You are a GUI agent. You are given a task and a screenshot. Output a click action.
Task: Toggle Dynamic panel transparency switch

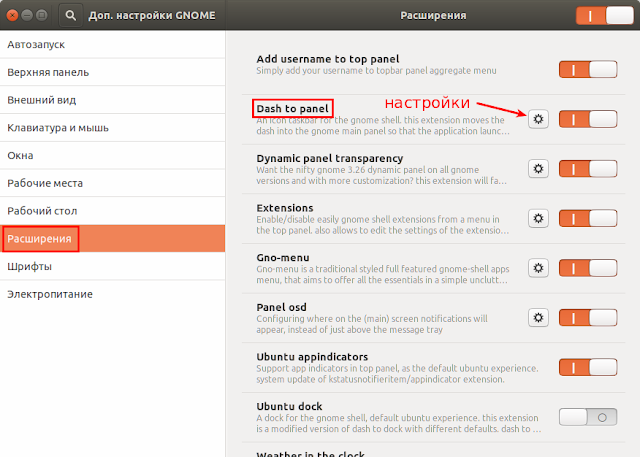(x=588, y=169)
